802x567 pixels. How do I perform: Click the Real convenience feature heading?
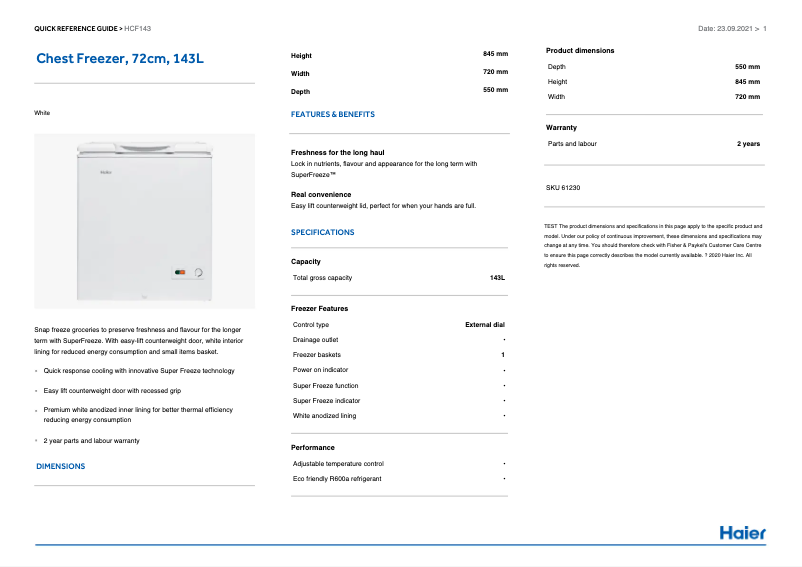[321, 194]
